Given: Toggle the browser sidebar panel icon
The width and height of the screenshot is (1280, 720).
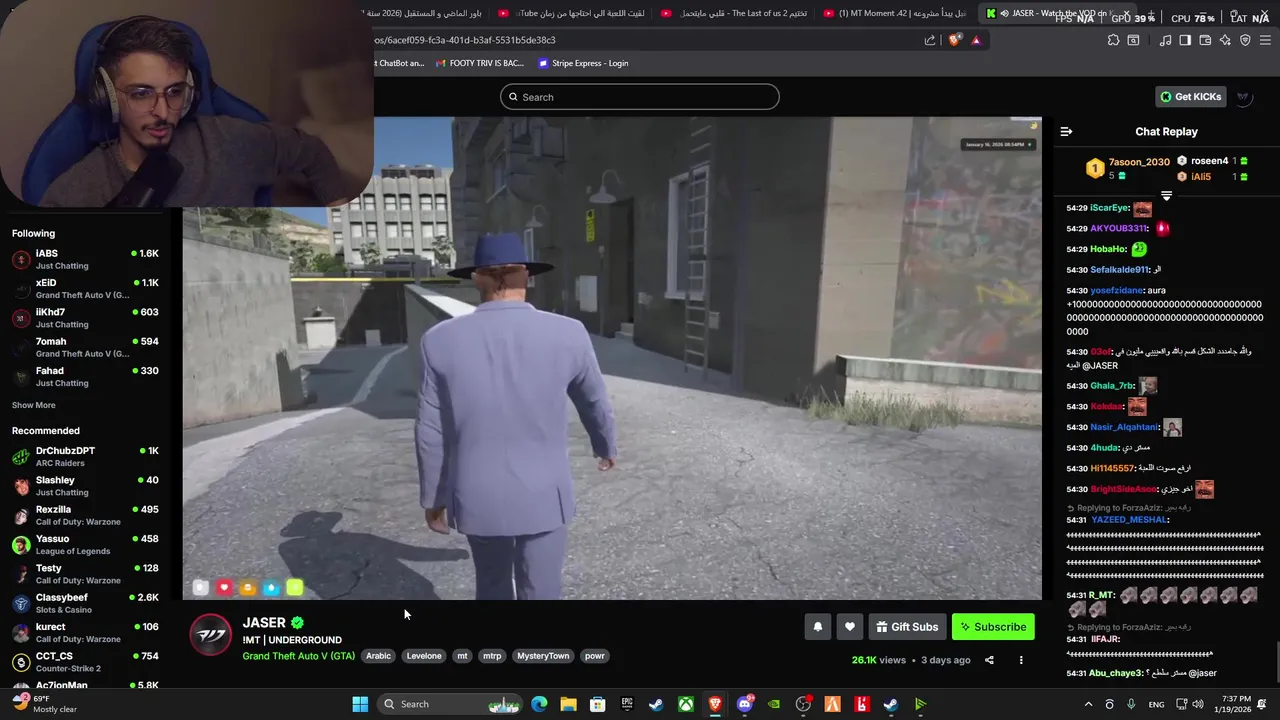Looking at the screenshot, I should 1185,40.
